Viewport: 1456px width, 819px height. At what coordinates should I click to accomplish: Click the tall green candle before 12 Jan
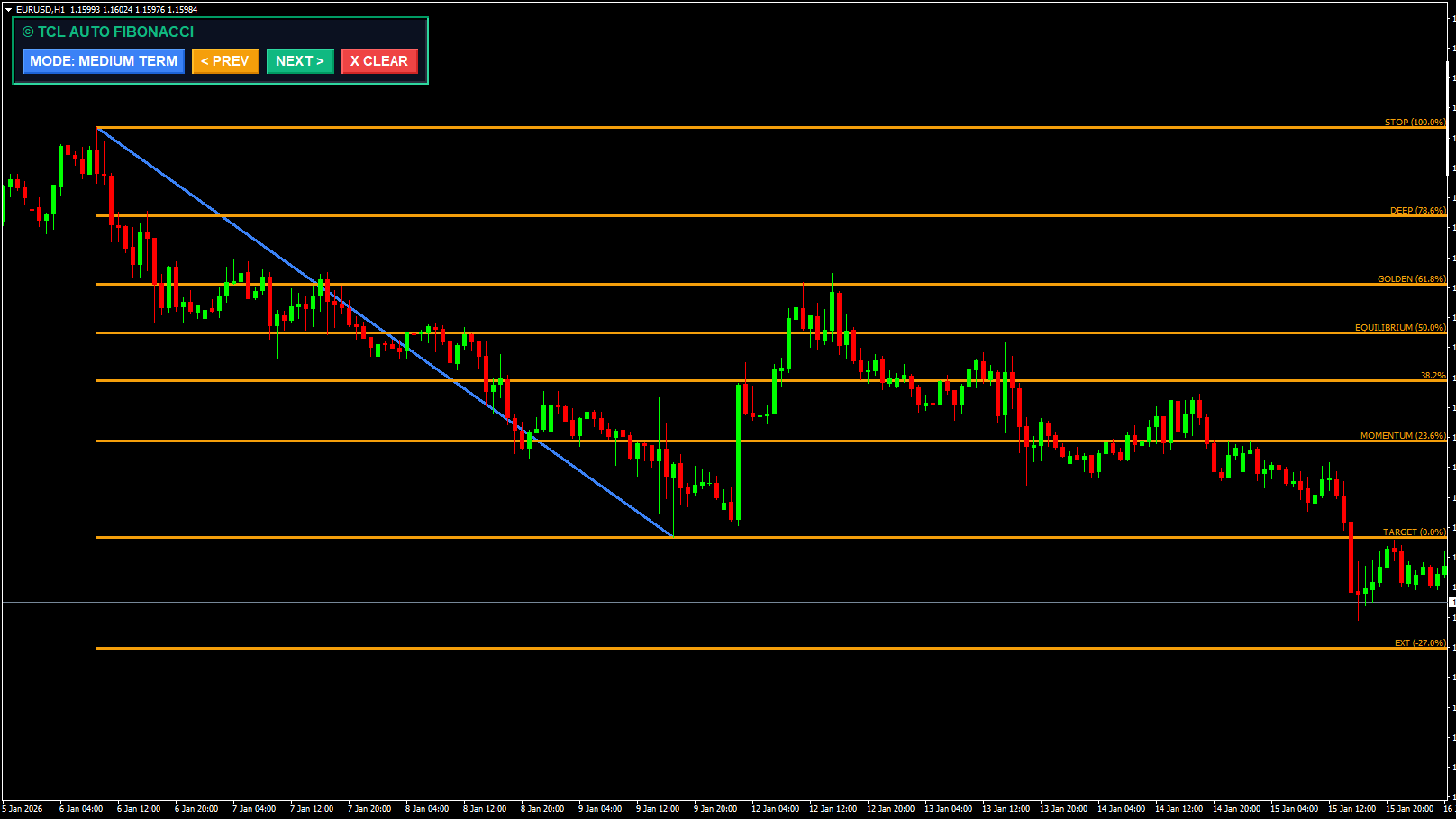point(739,450)
